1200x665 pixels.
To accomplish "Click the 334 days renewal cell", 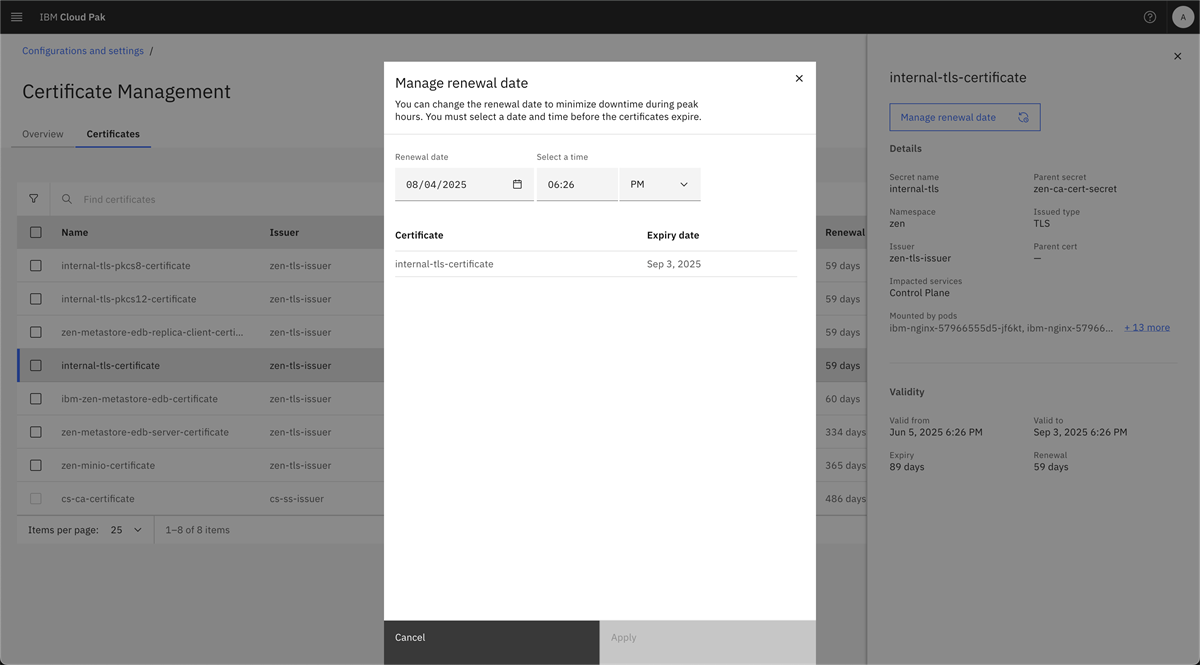I will tap(846, 432).
